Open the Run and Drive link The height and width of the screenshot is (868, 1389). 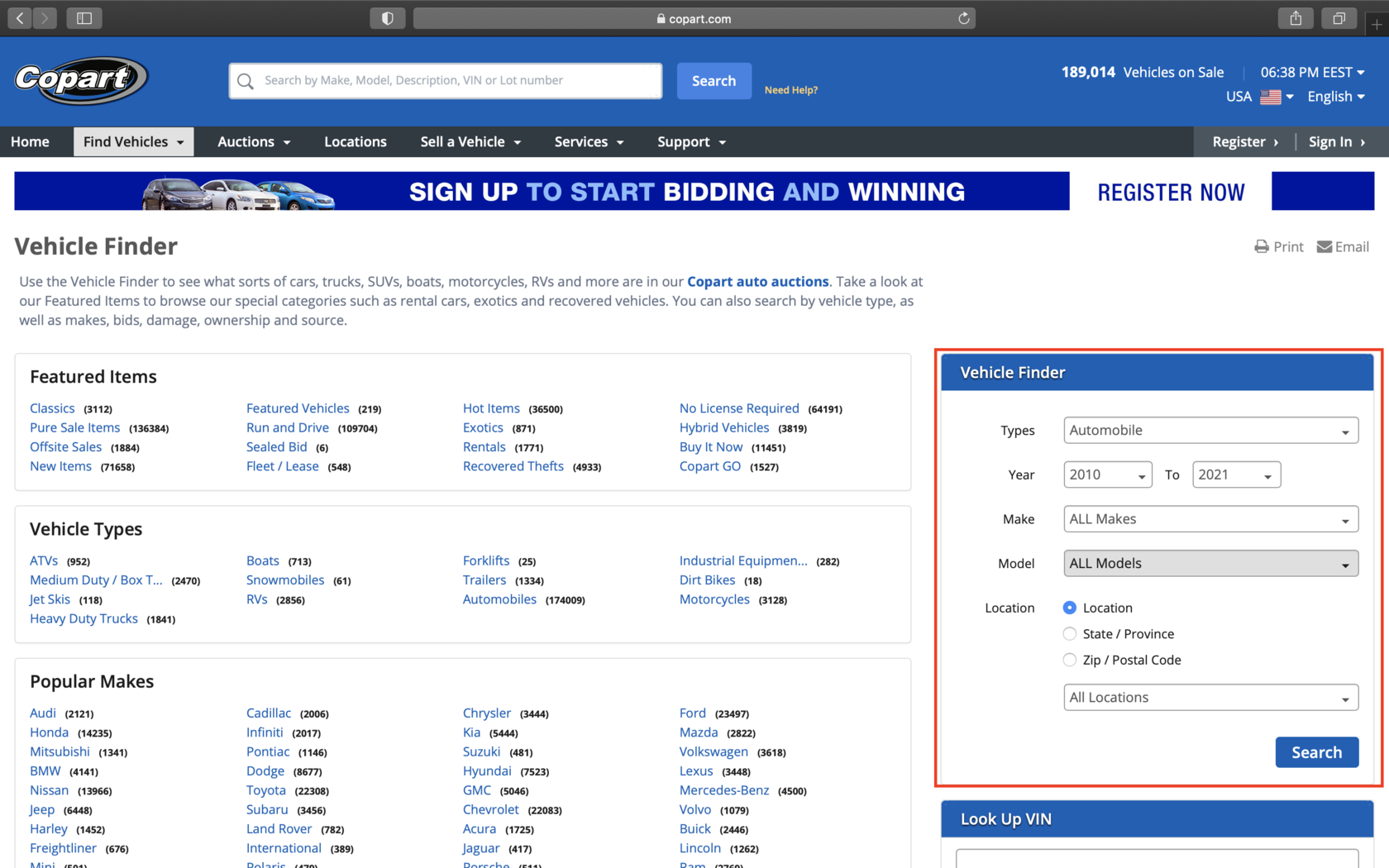[288, 427]
